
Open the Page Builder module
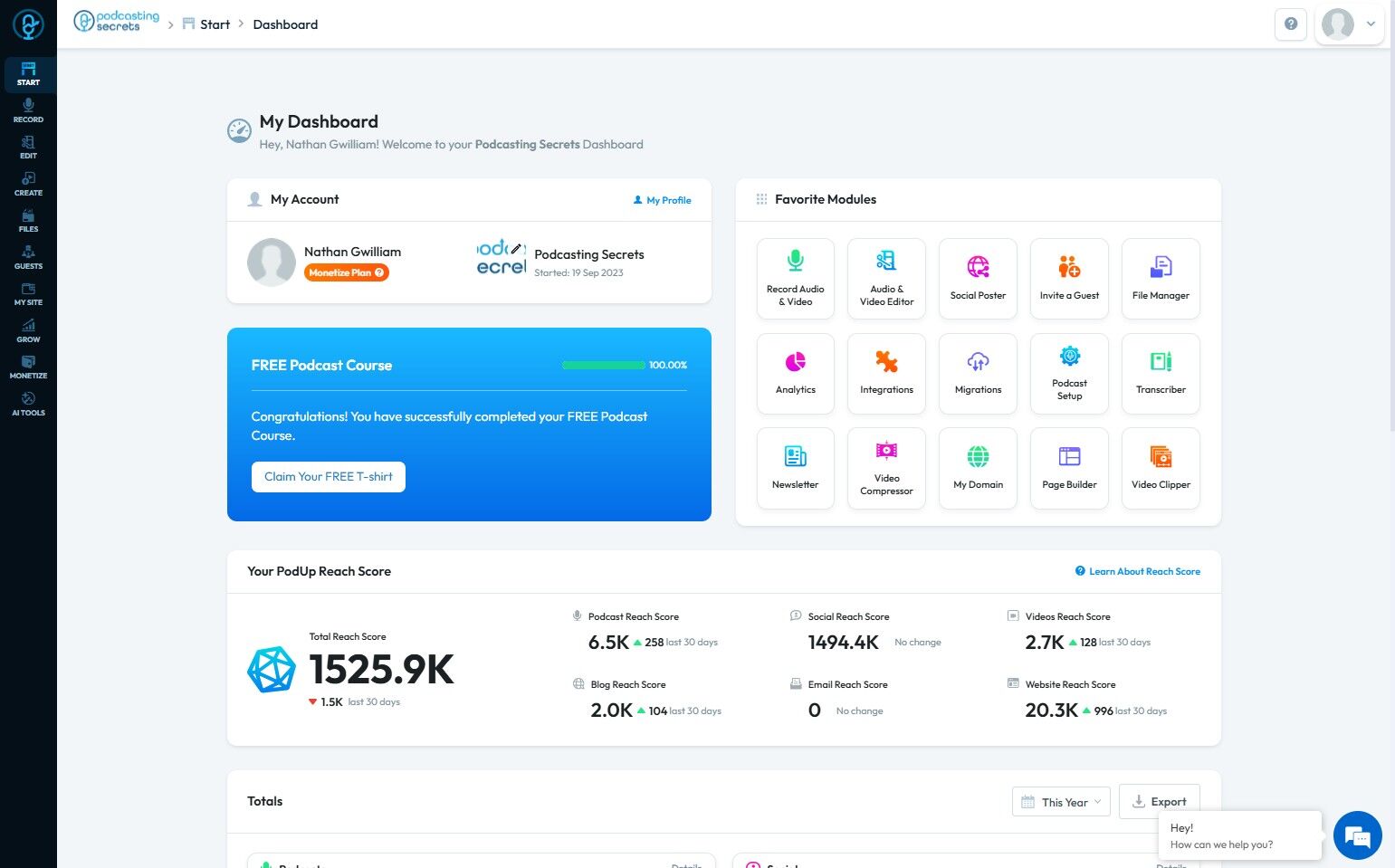click(1069, 469)
